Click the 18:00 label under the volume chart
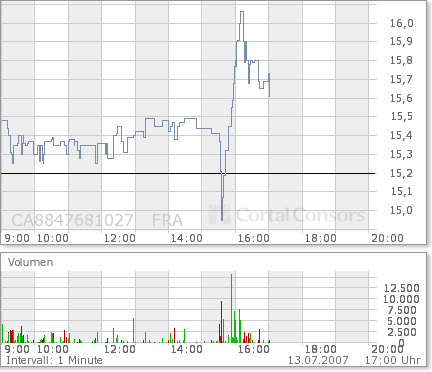 (x=321, y=349)
